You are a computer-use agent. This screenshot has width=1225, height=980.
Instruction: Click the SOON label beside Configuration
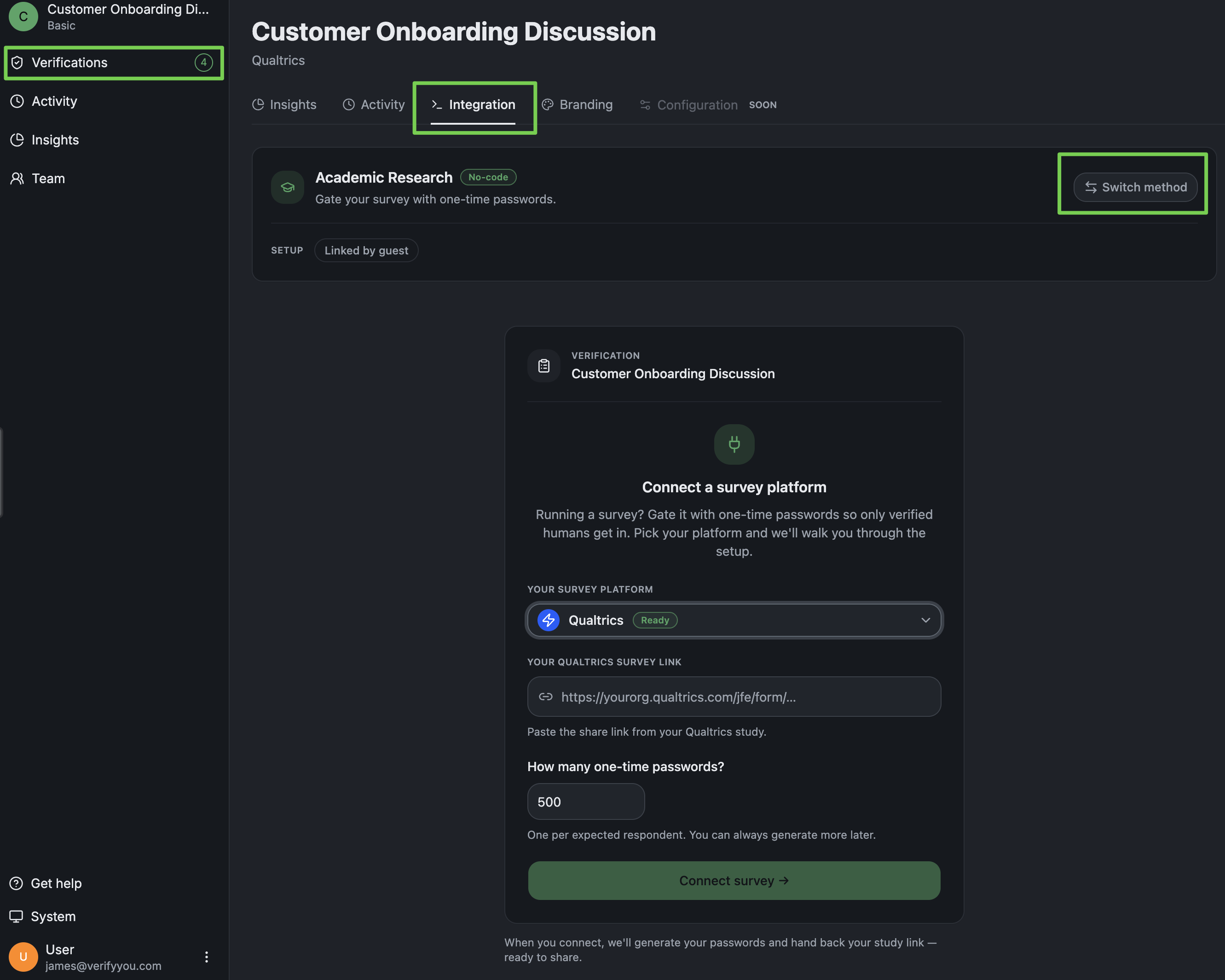click(x=763, y=105)
